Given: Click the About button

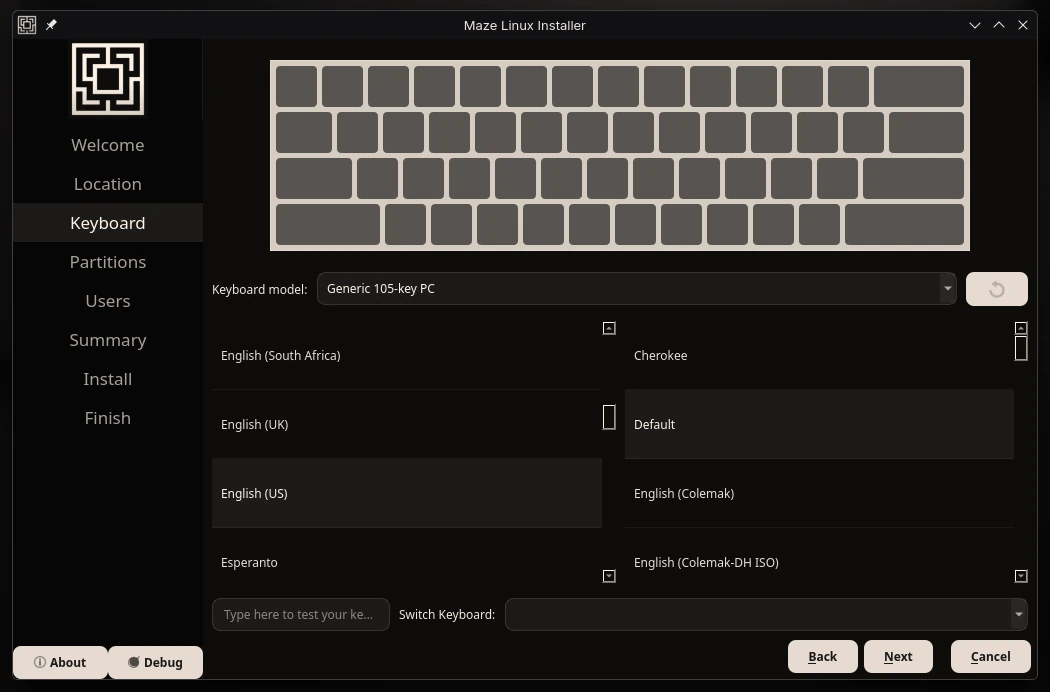Looking at the screenshot, I should coord(60,663).
